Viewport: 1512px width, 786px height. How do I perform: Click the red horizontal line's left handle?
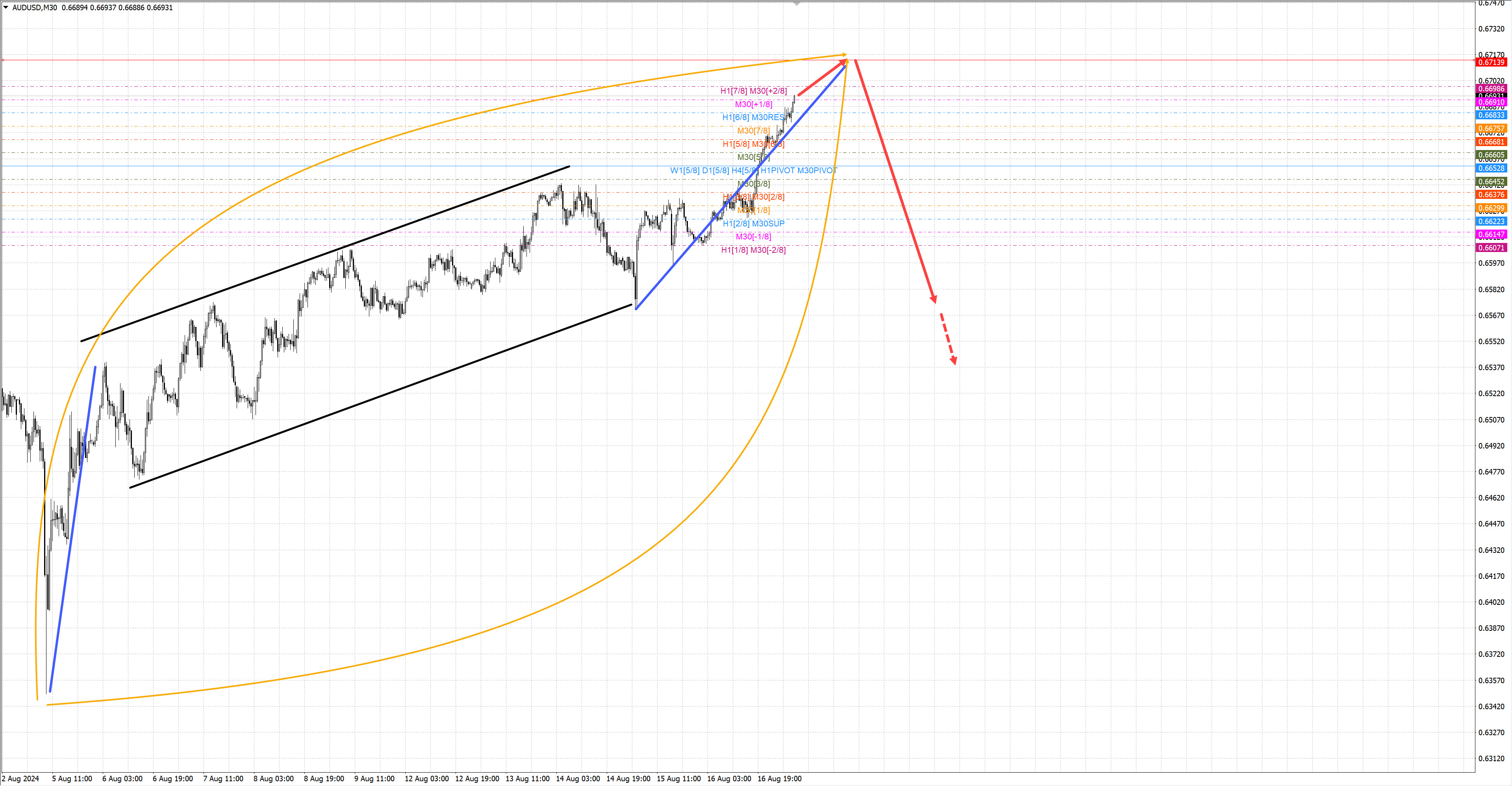click(x=3, y=60)
